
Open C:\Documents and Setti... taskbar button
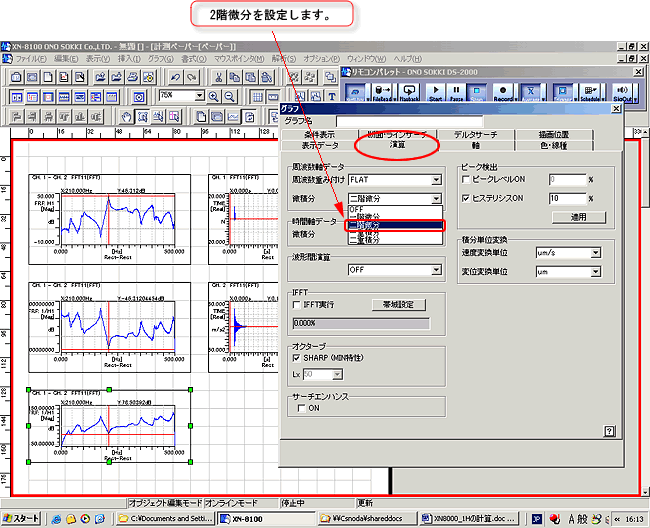166,518
